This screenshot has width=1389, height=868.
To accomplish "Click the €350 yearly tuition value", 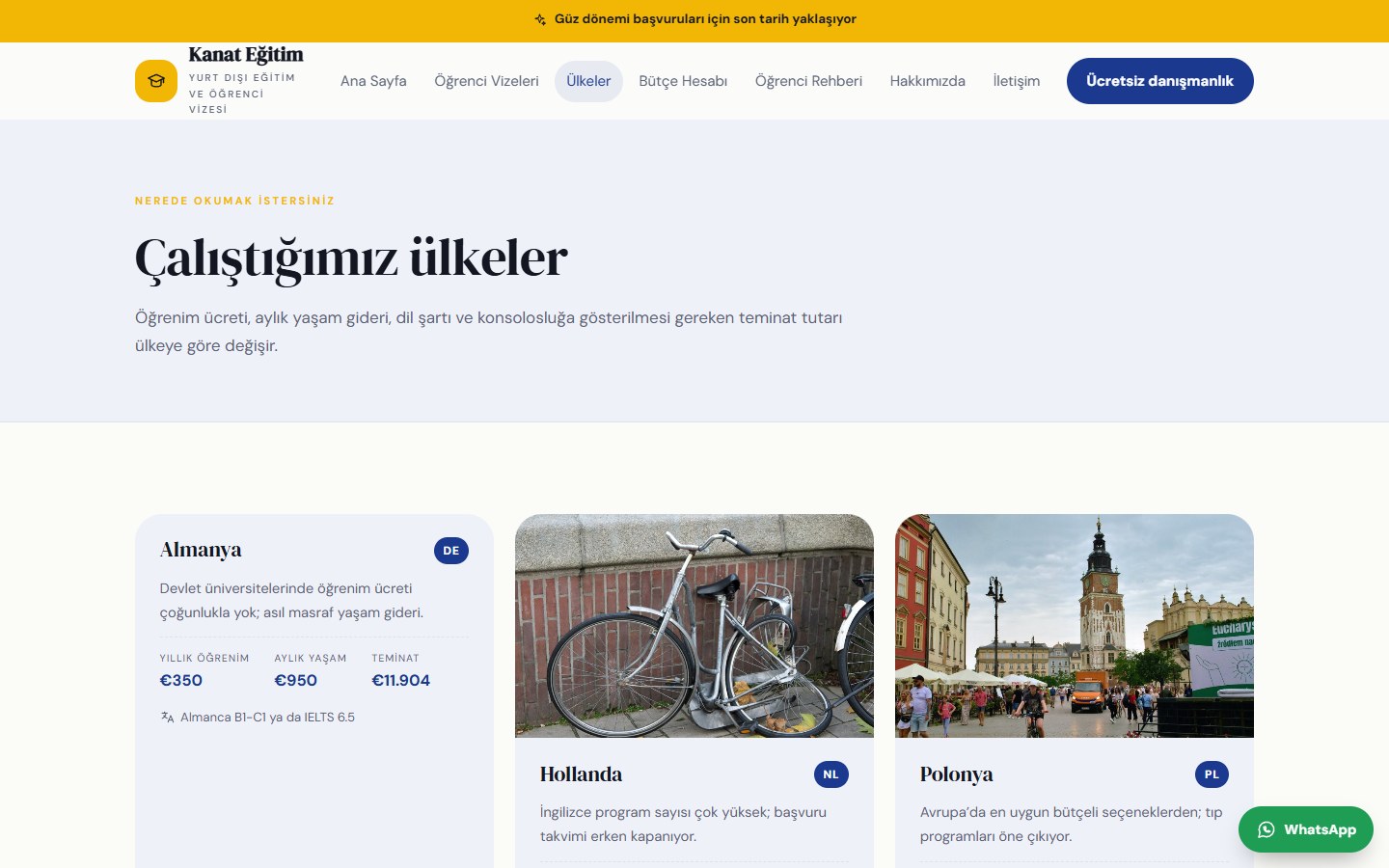I will coord(181,680).
